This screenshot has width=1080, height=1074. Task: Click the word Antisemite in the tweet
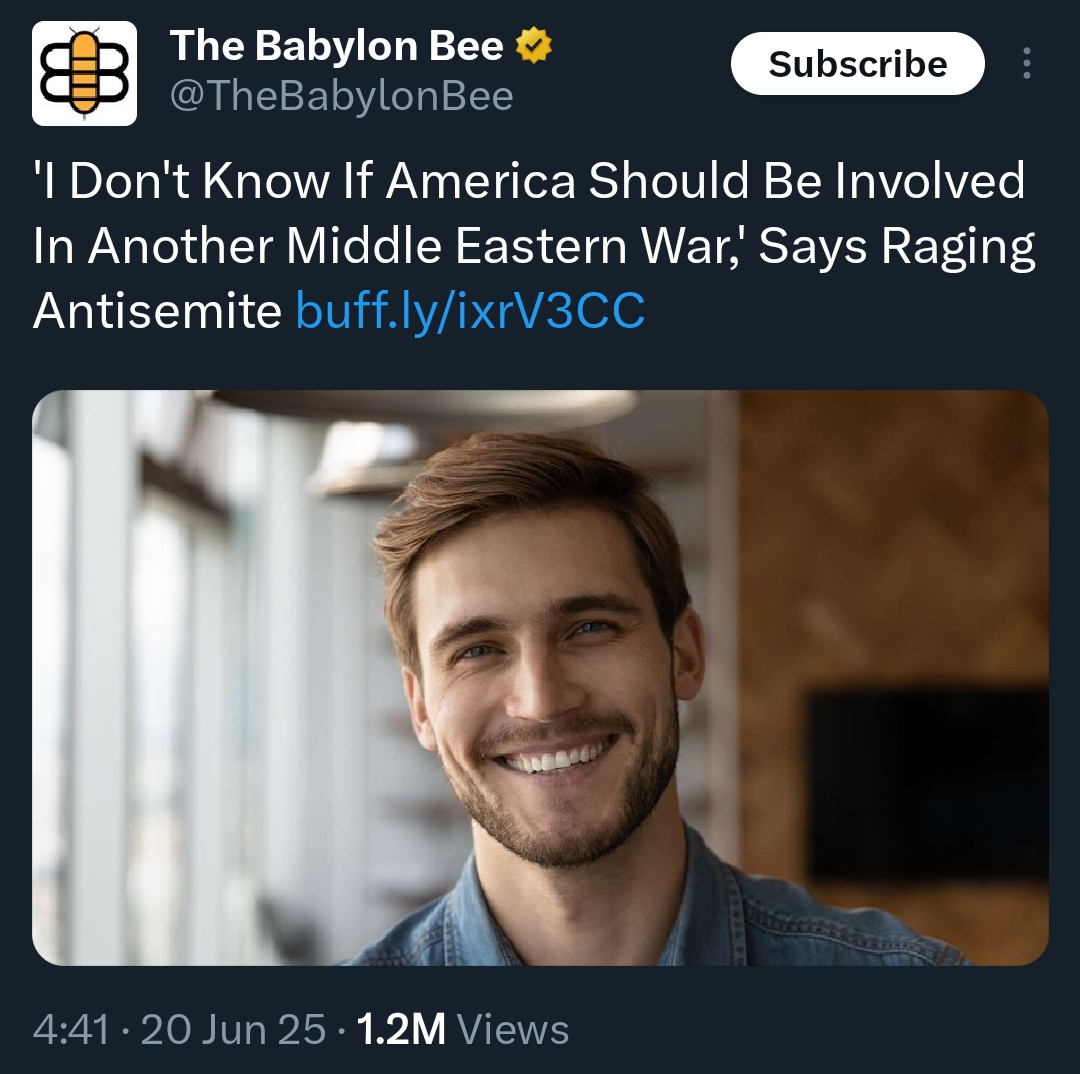coord(157,311)
